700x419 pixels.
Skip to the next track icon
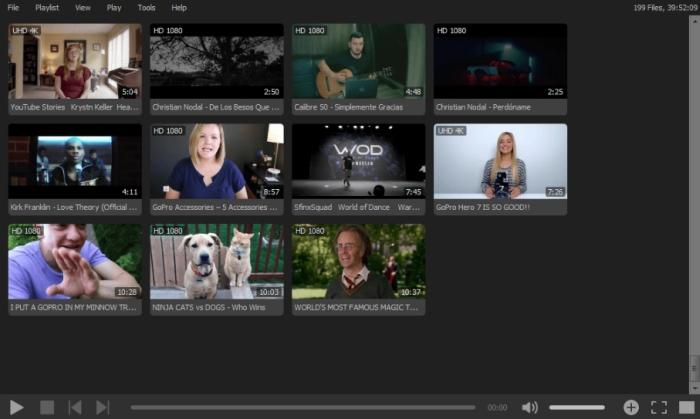[x=103, y=407]
